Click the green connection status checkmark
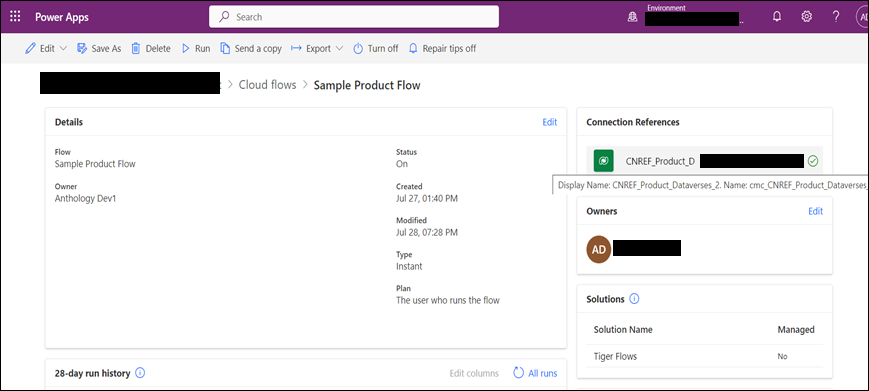 pos(812,161)
